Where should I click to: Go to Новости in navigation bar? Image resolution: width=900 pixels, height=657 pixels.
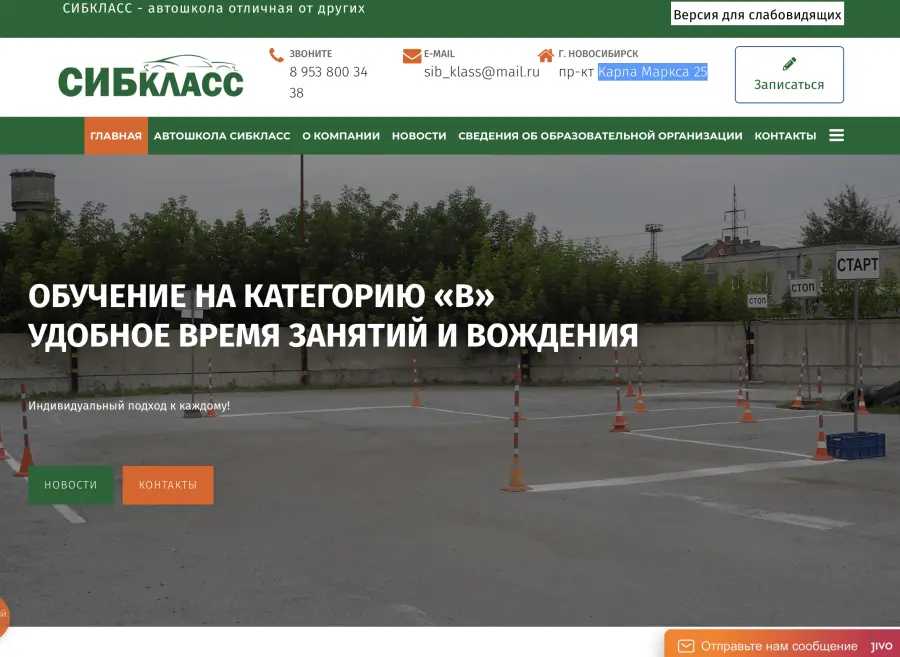419,136
